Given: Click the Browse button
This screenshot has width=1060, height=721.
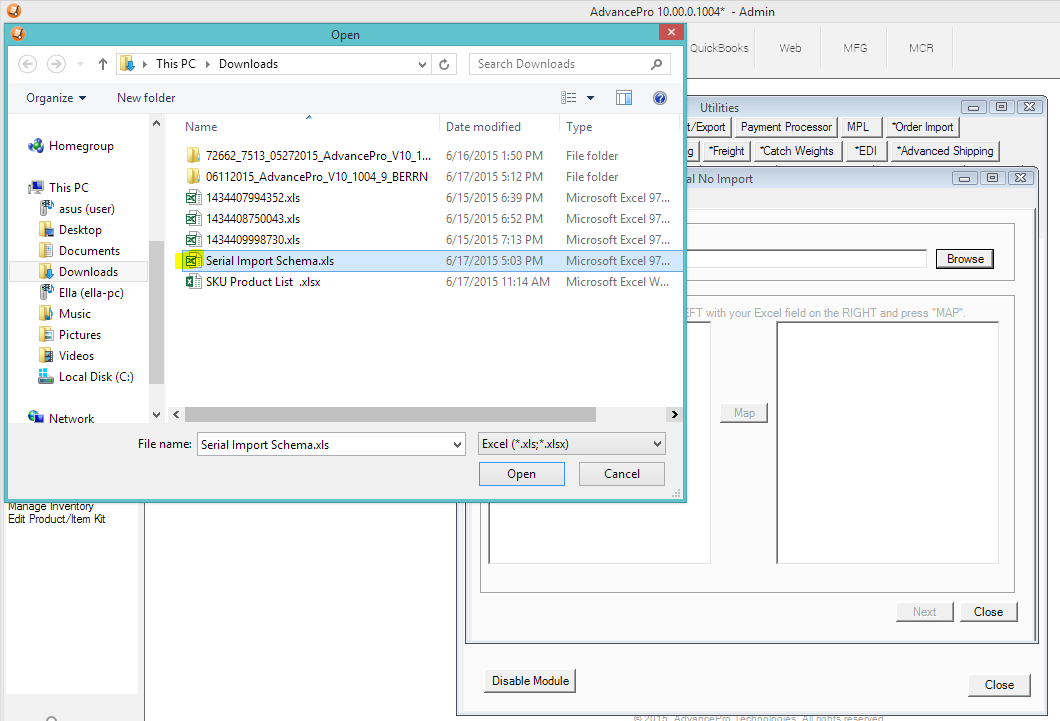Looking at the screenshot, I should [x=965, y=259].
